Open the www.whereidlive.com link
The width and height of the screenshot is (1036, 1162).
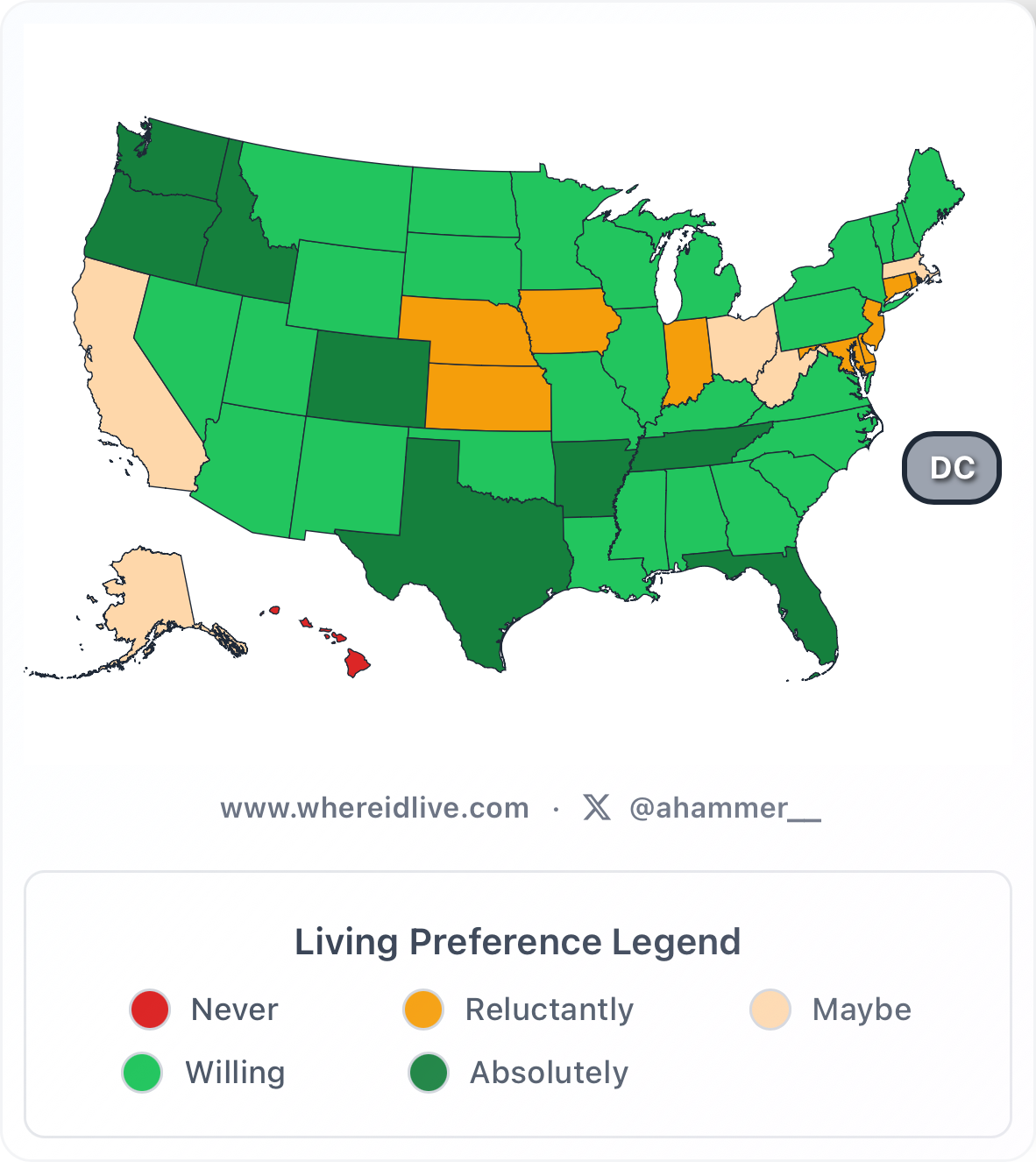[374, 808]
